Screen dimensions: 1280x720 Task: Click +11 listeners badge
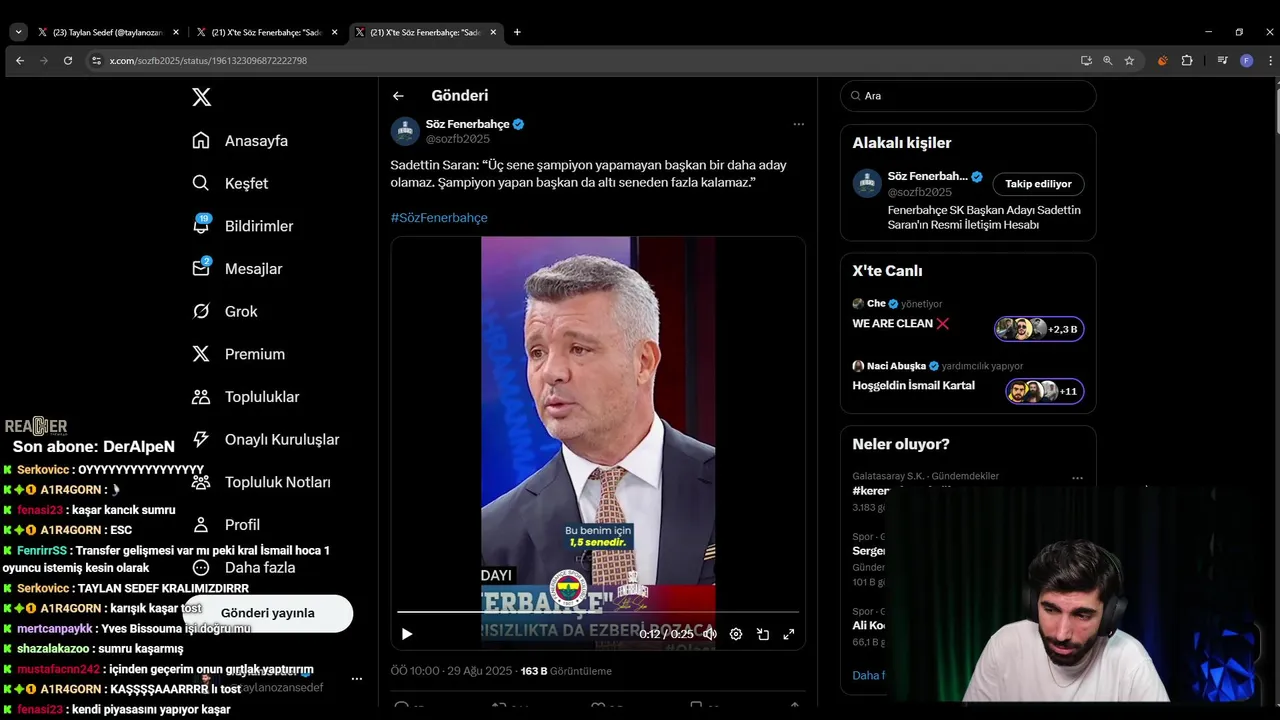pyautogui.click(x=1044, y=391)
